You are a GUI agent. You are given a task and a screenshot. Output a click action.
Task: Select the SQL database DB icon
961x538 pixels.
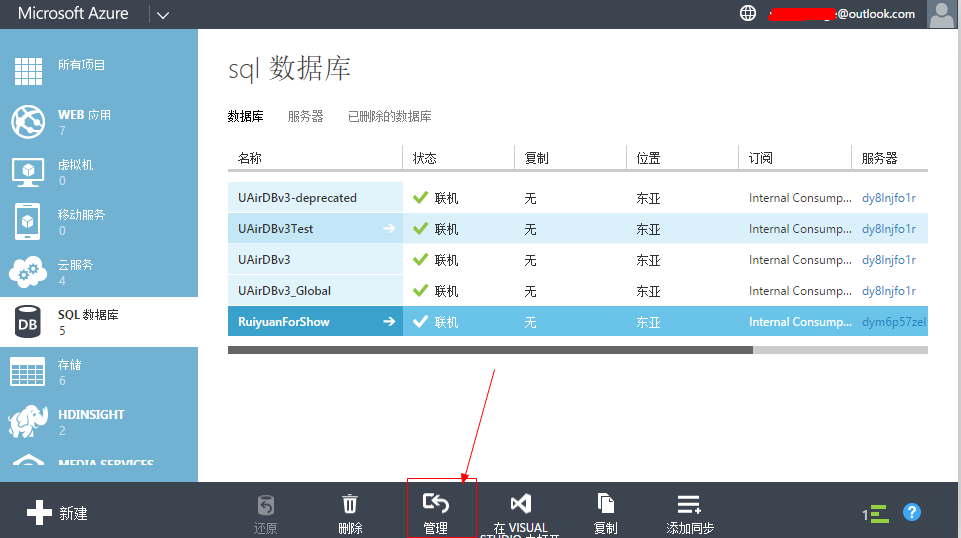click(x=28, y=322)
